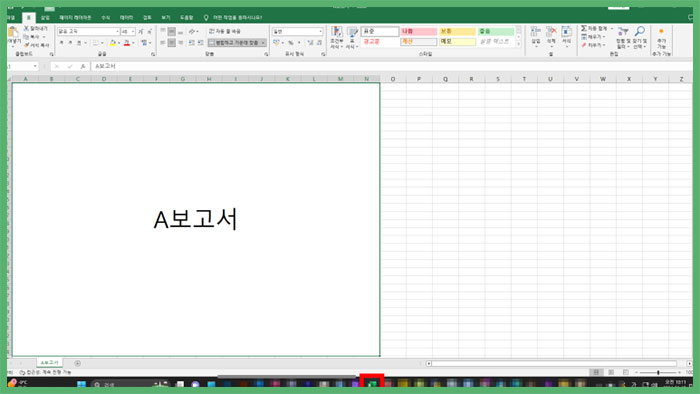Click Sort and Filter icon
This screenshot has height=394, width=700.
coord(622,31)
